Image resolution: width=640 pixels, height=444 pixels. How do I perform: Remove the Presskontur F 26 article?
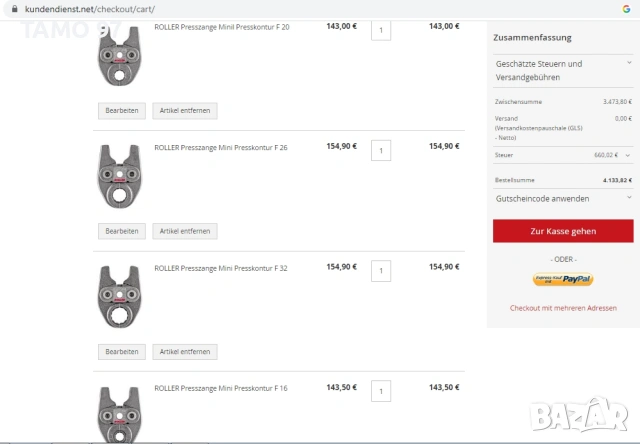point(185,231)
